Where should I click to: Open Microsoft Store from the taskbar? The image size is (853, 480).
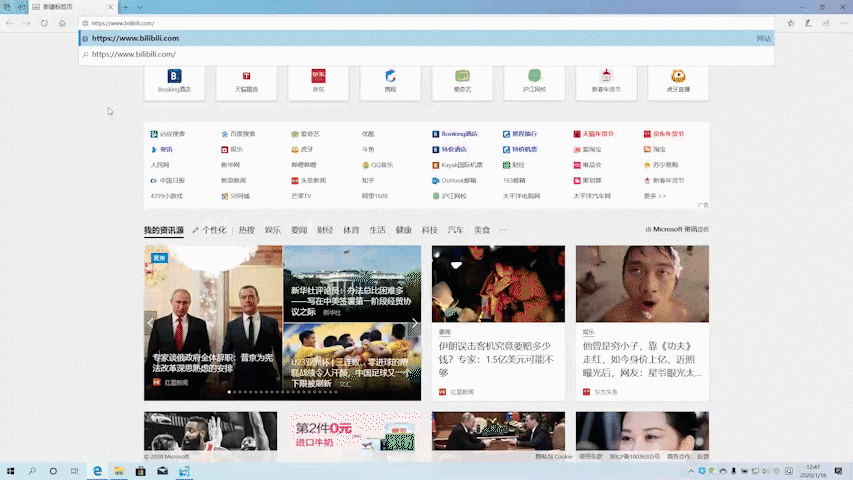(140, 471)
